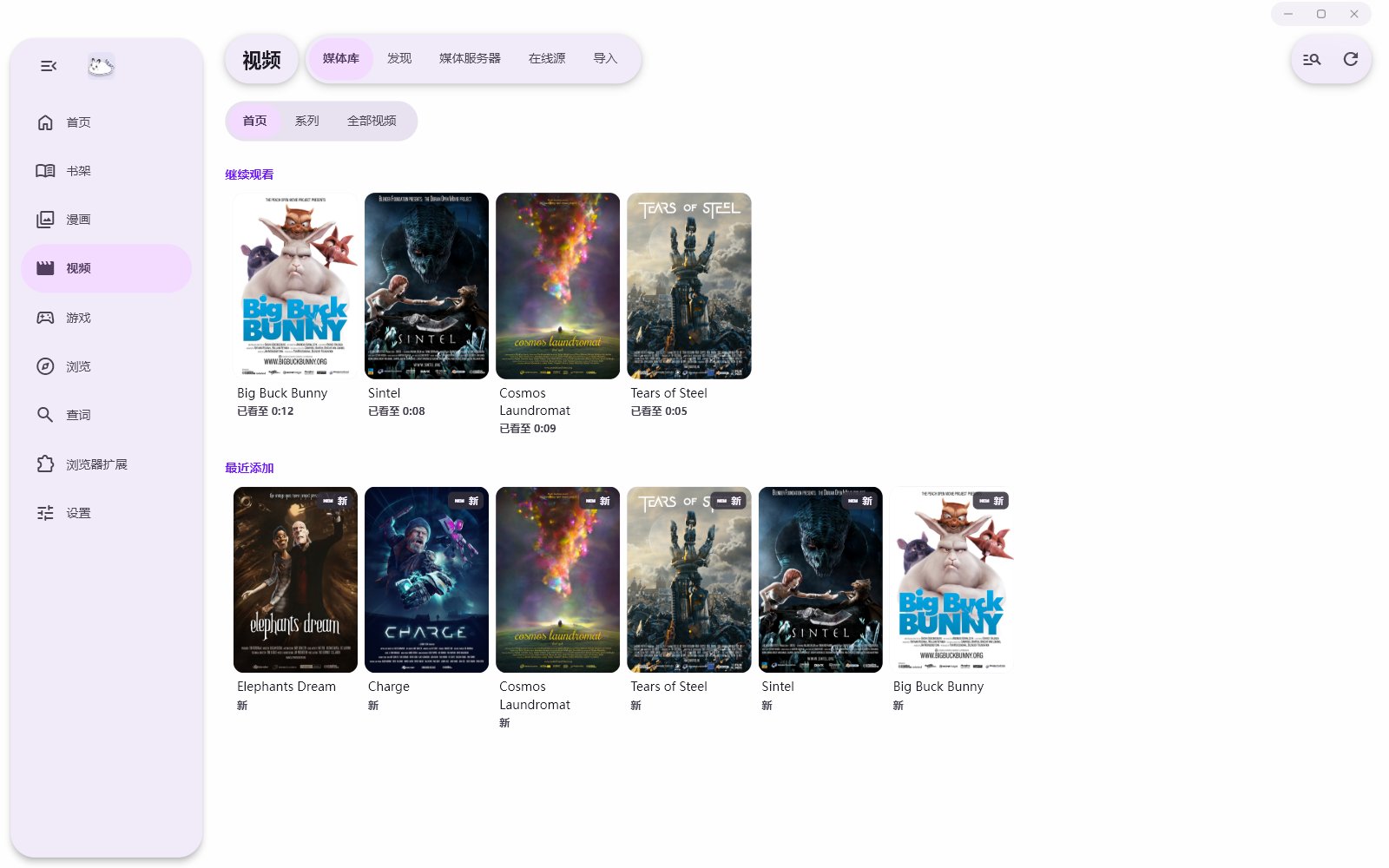The width and height of the screenshot is (1389, 868).
Task: Open 在线源 online sources tab
Action: click(x=547, y=59)
